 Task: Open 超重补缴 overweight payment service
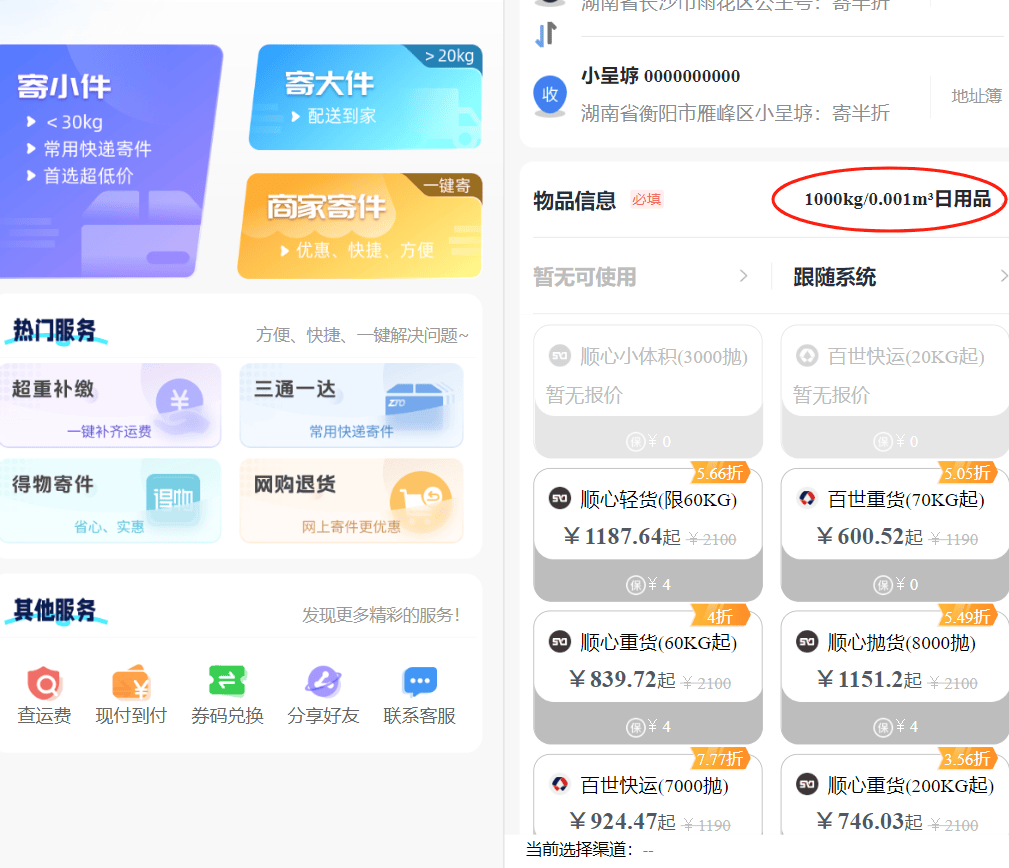pos(110,405)
